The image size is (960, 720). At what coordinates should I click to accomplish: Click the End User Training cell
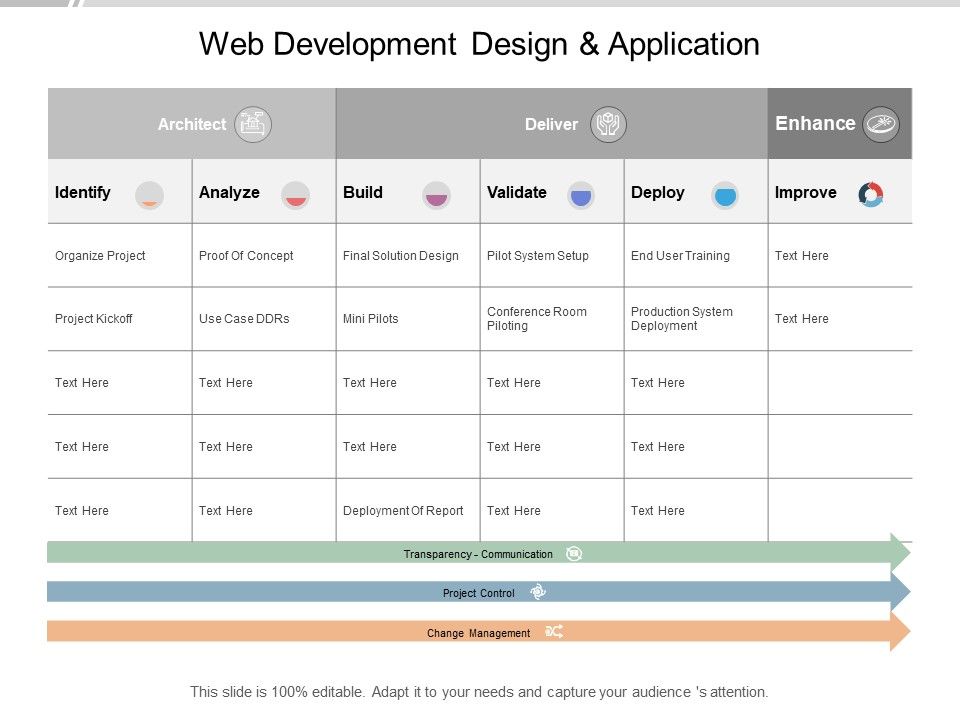coord(696,255)
